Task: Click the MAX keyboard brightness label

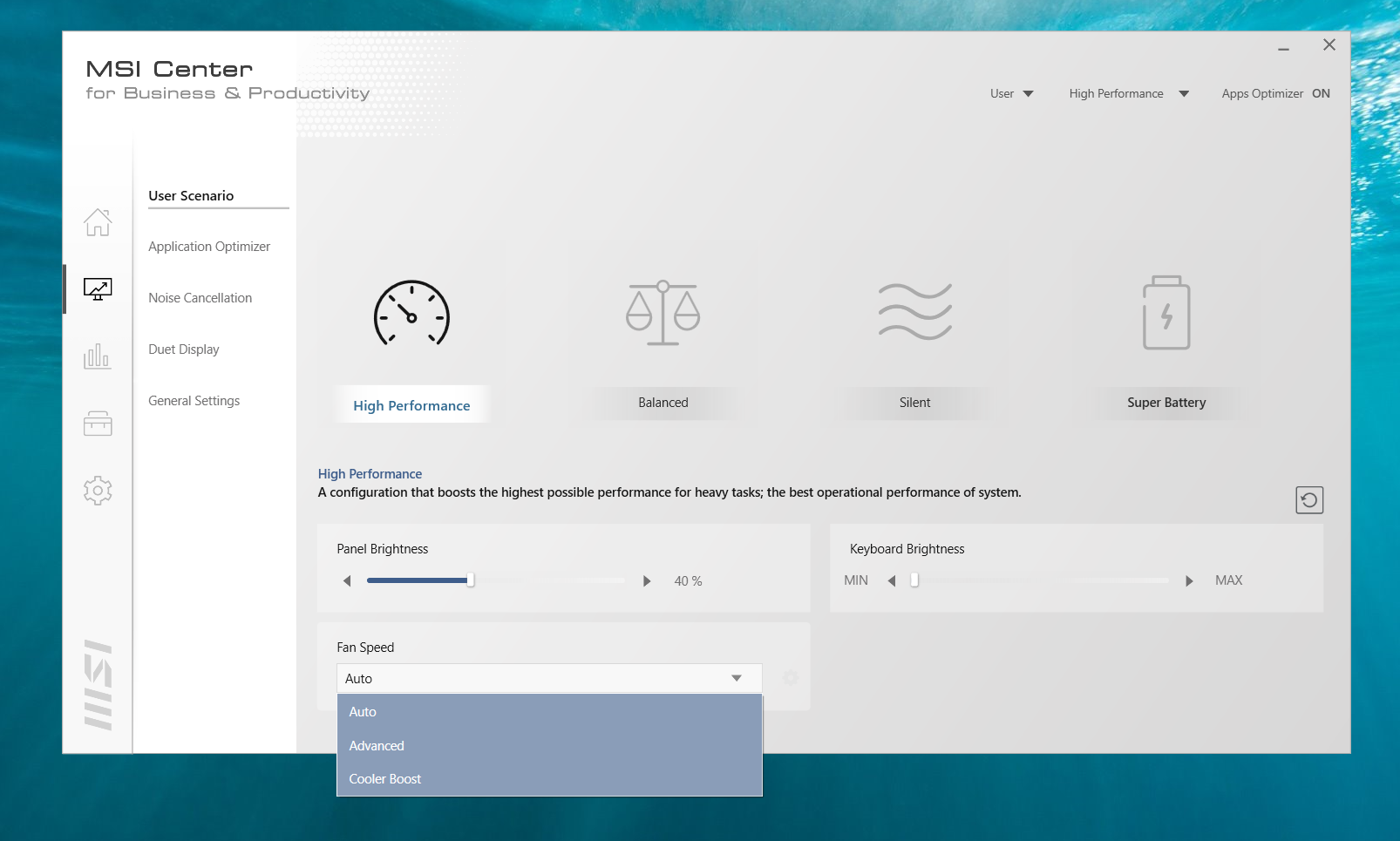Action: (x=1229, y=580)
